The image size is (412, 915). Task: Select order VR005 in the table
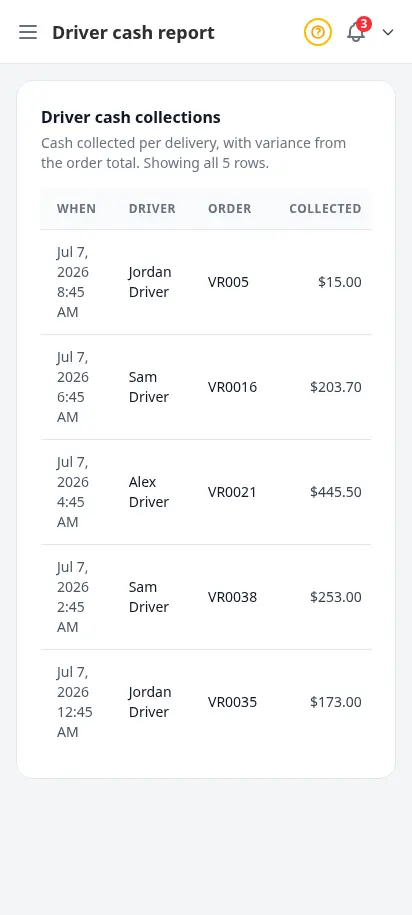coord(228,282)
